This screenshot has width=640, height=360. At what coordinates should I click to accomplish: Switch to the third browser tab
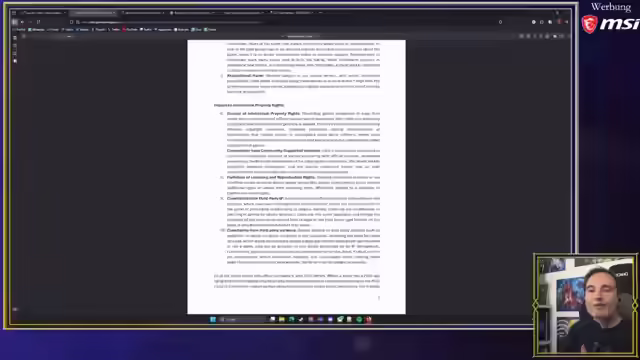[143, 13]
